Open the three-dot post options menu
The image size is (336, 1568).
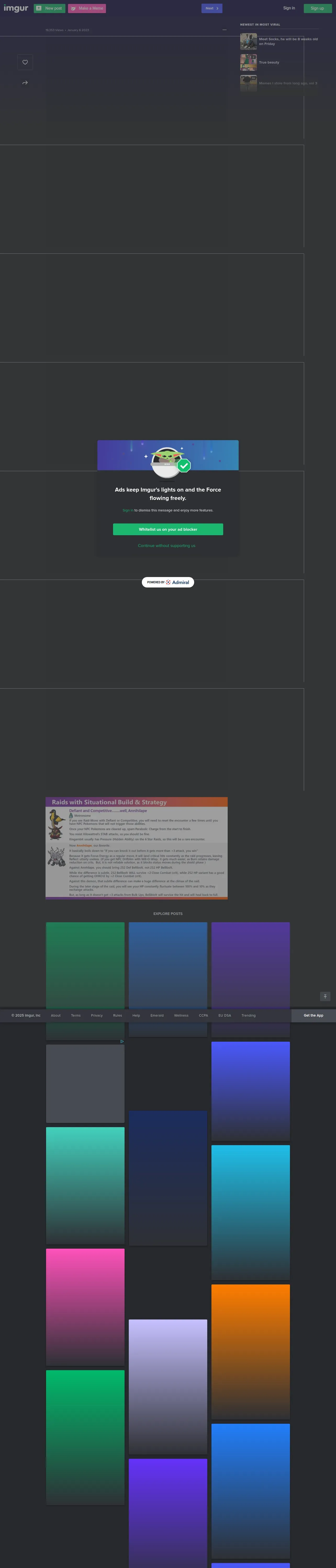pyautogui.click(x=225, y=30)
